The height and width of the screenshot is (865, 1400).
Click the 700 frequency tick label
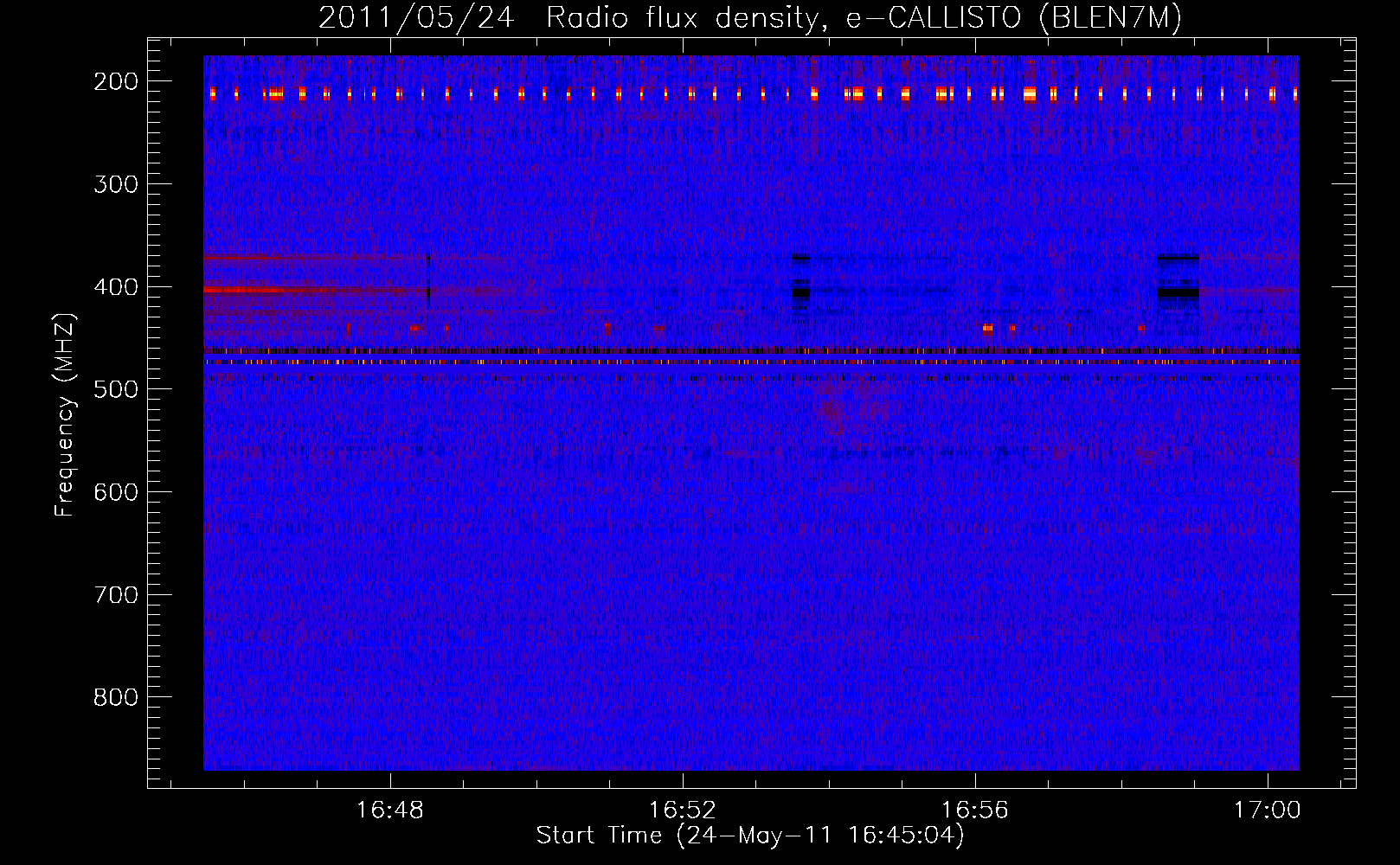tap(116, 594)
